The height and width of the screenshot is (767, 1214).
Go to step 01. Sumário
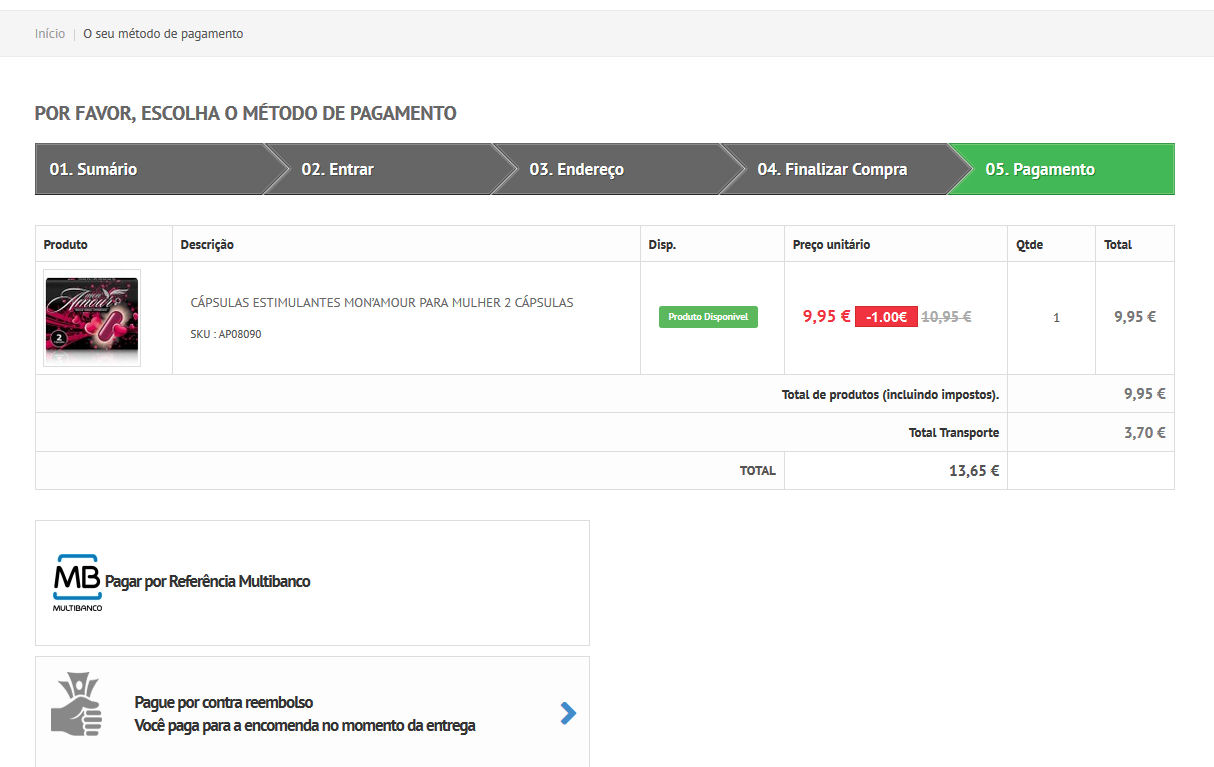click(x=94, y=169)
